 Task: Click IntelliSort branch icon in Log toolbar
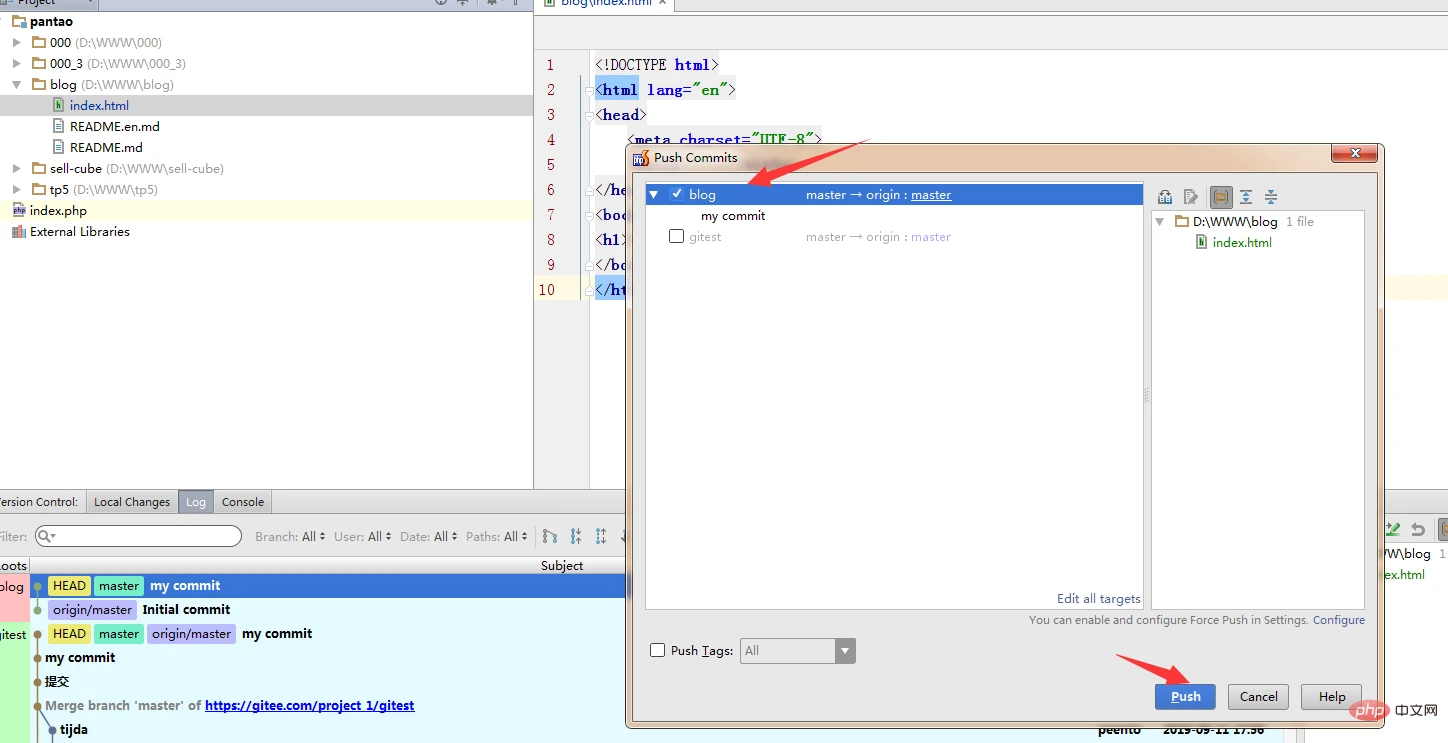tap(550, 537)
